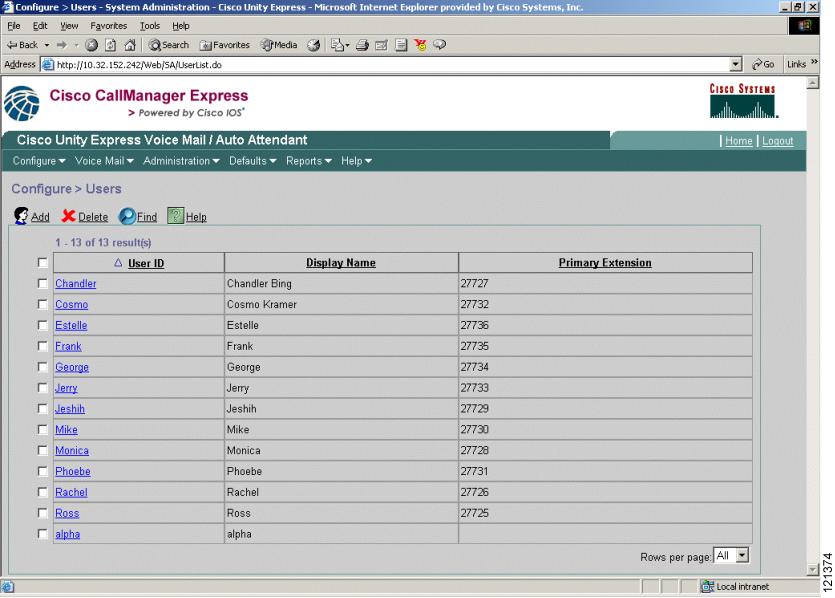
Task: Click the Forward arrow in the browser toolbar
Action: [x=62, y=45]
